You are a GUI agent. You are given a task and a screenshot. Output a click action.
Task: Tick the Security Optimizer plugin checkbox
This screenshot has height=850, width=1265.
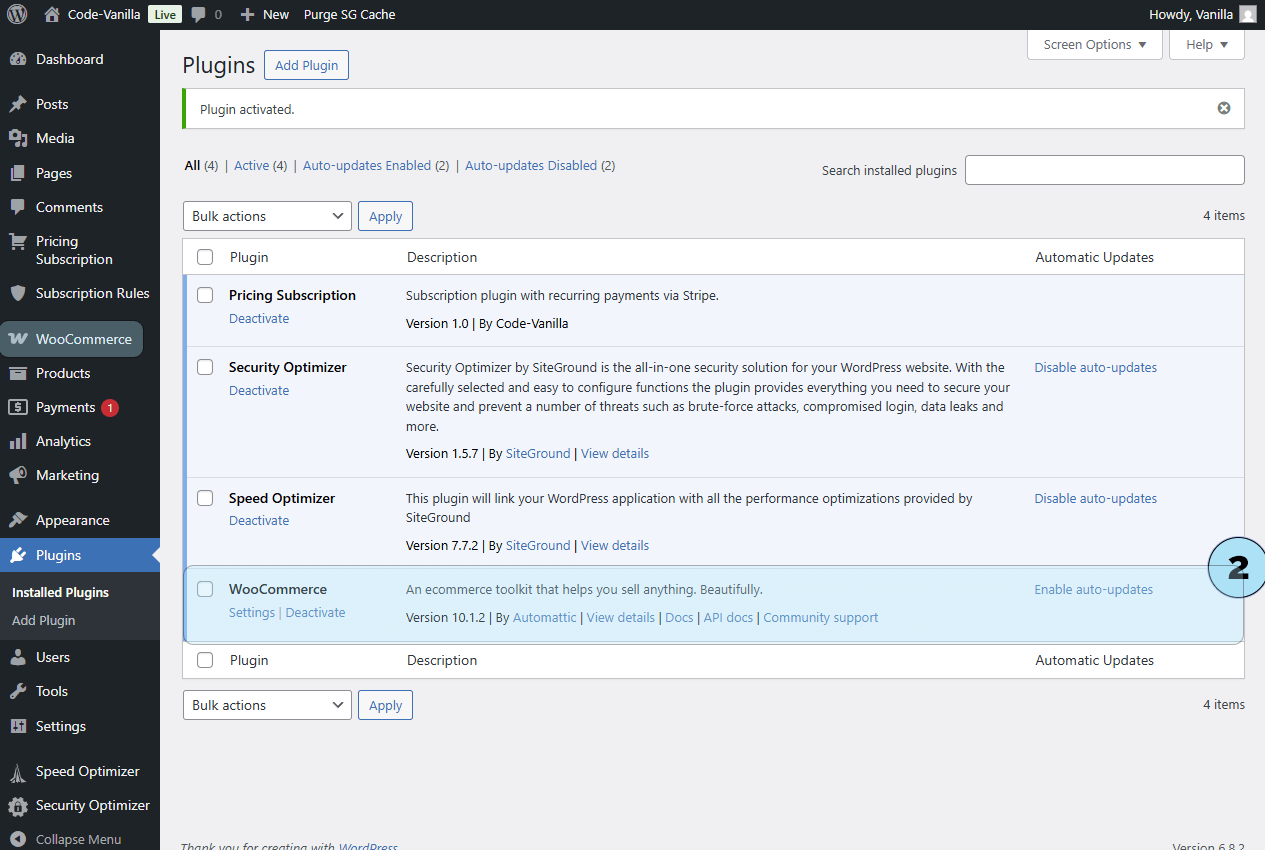205,367
